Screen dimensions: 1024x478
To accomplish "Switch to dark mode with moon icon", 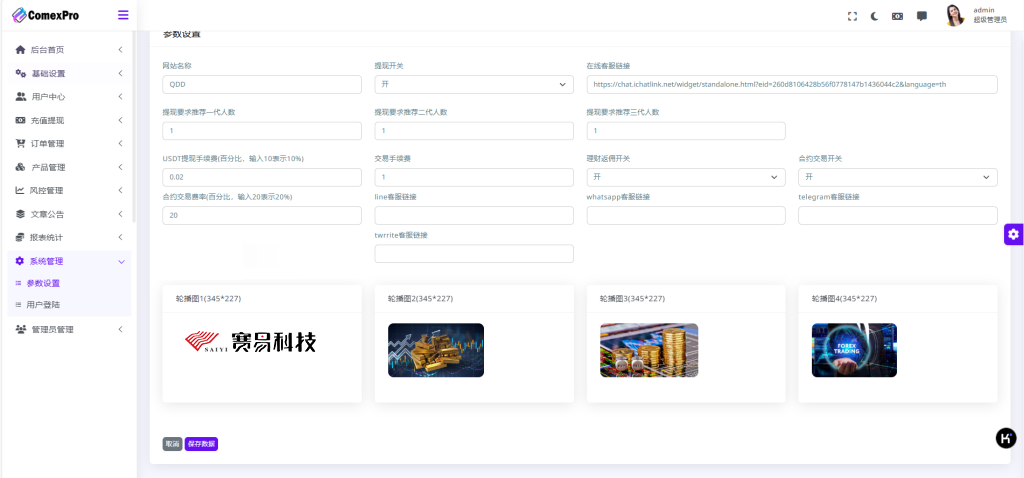I will (875, 16).
